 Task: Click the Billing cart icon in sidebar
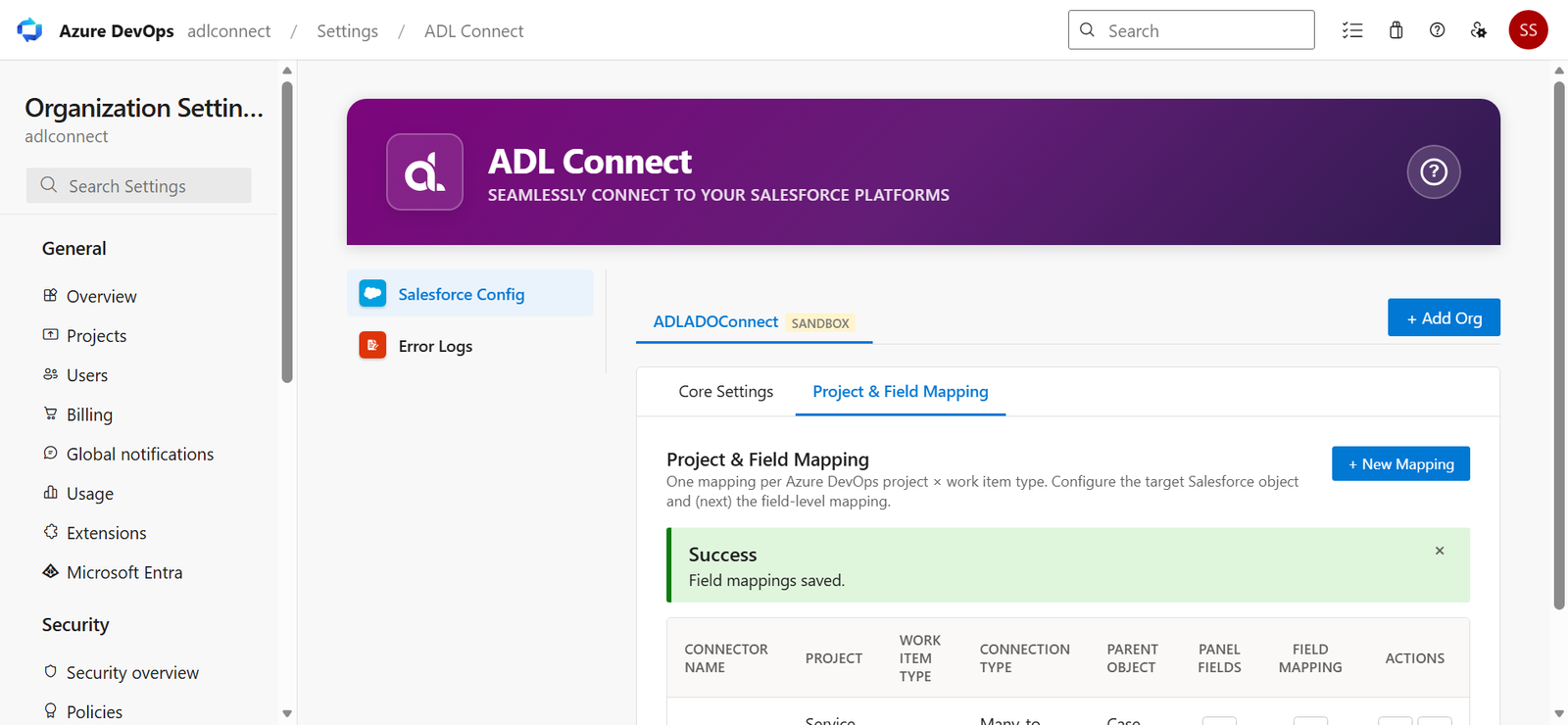pyautogui.click(x=50, y=413)
